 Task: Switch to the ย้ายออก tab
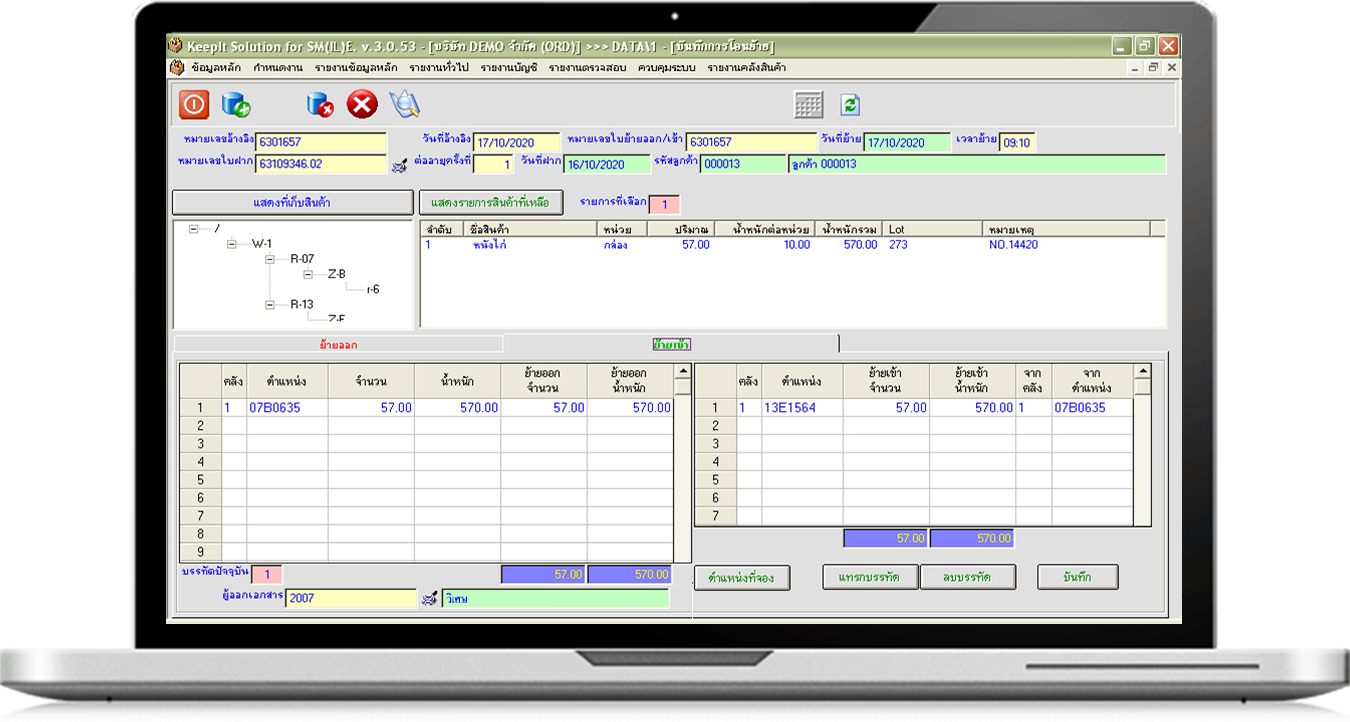338,344
